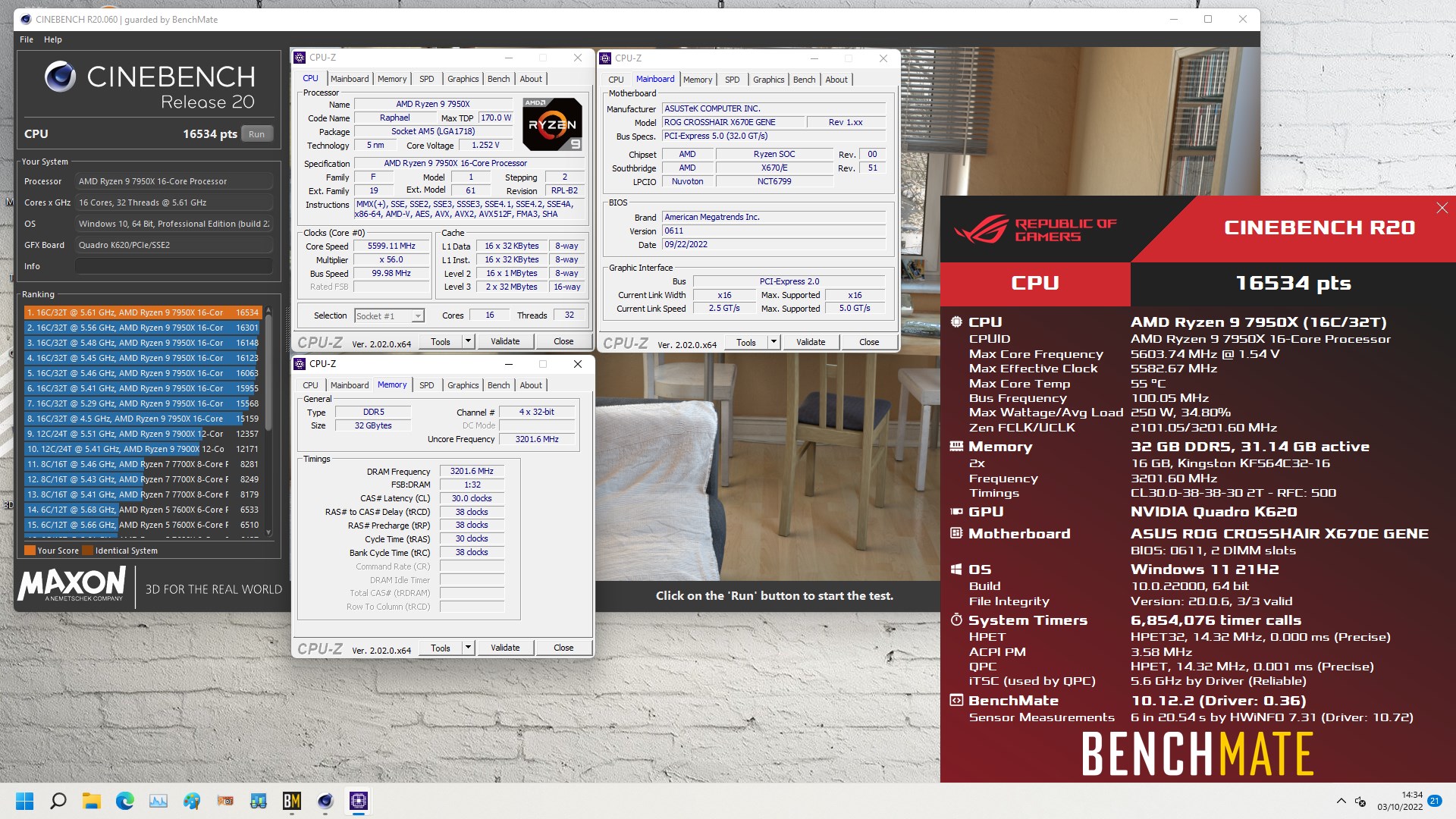Click the Cinebench sphere logo
Image resolution: width=1456 pixels, height=819 pixels.
point(60,77)
